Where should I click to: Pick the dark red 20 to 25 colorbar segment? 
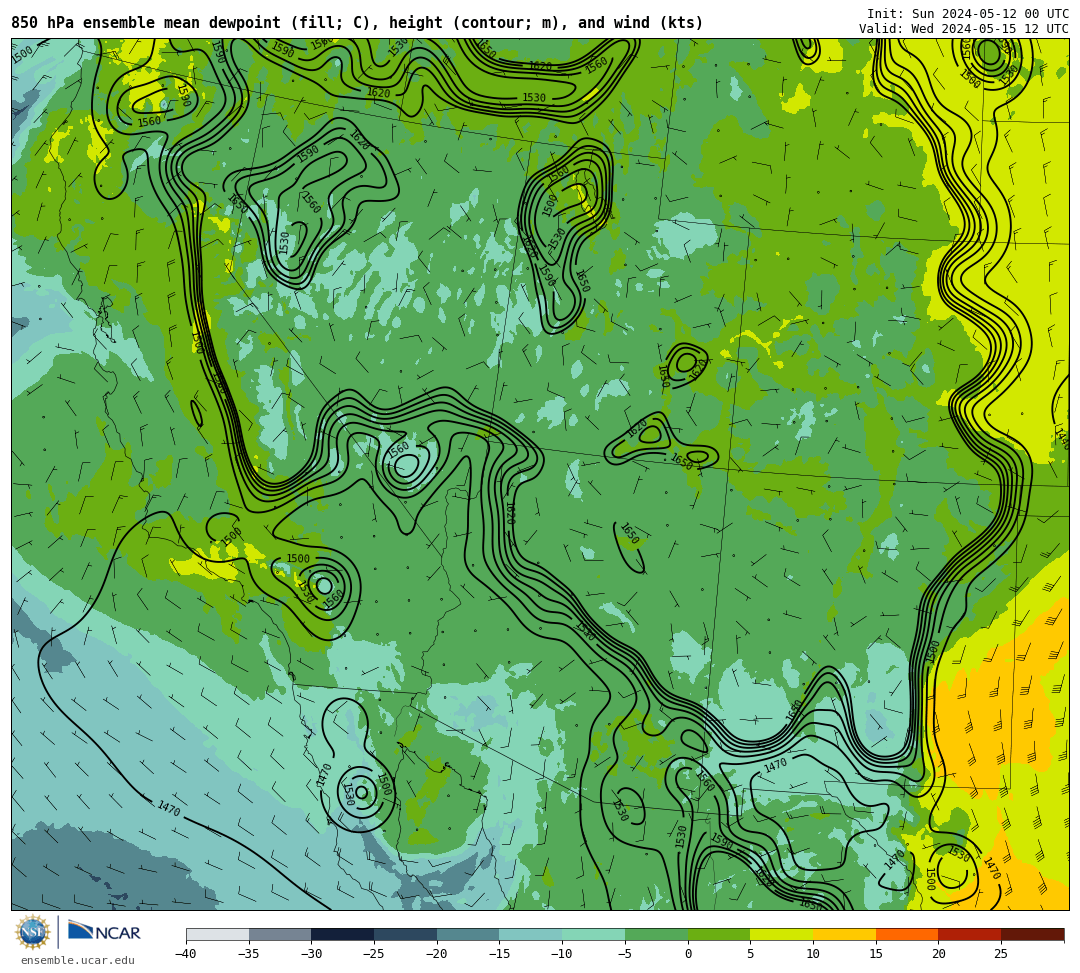pyautogui.click(x=970, y=934)
